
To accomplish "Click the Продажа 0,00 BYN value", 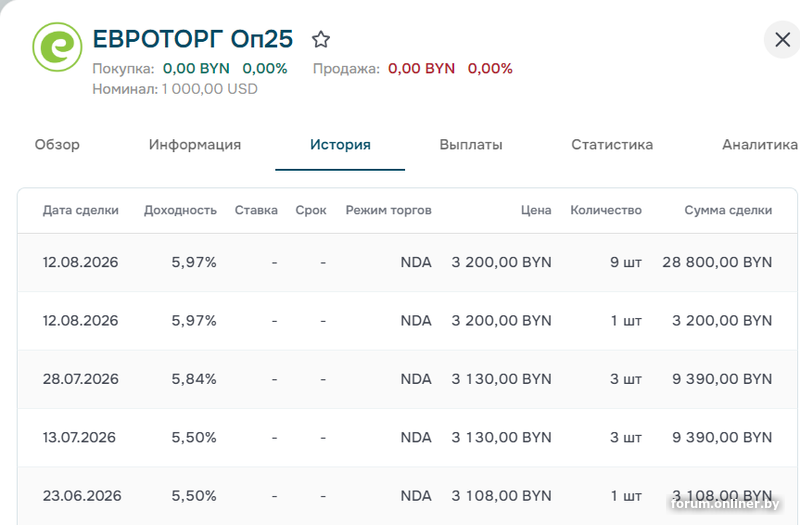I will point(421,68).
